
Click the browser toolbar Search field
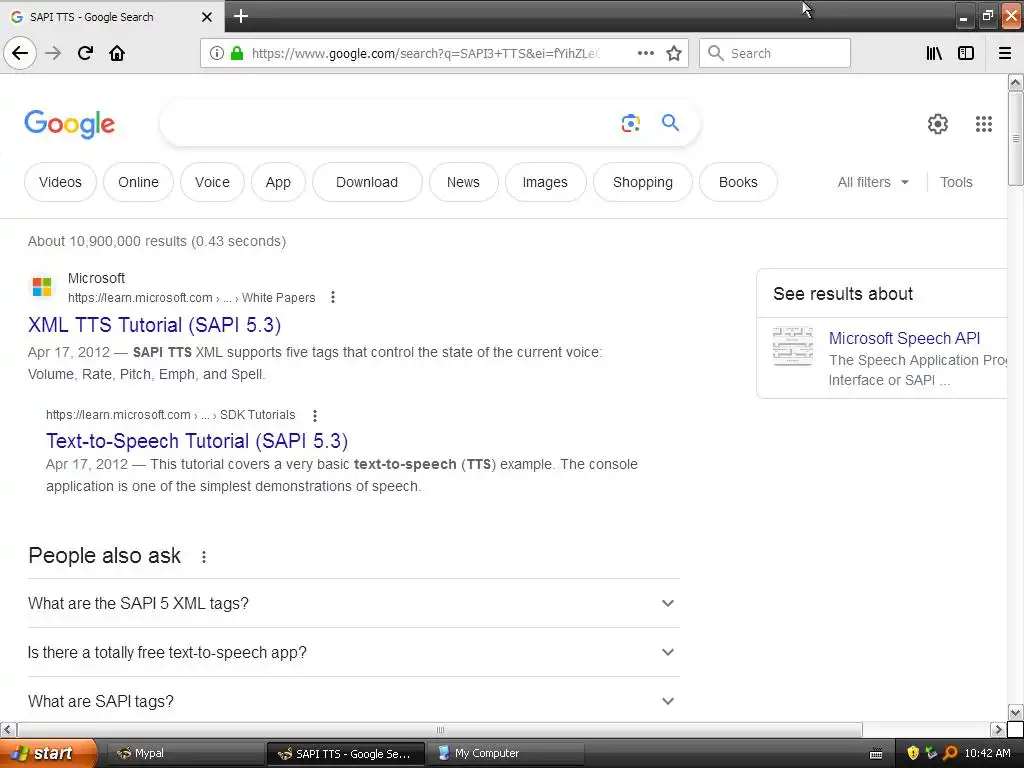[775, 53]
